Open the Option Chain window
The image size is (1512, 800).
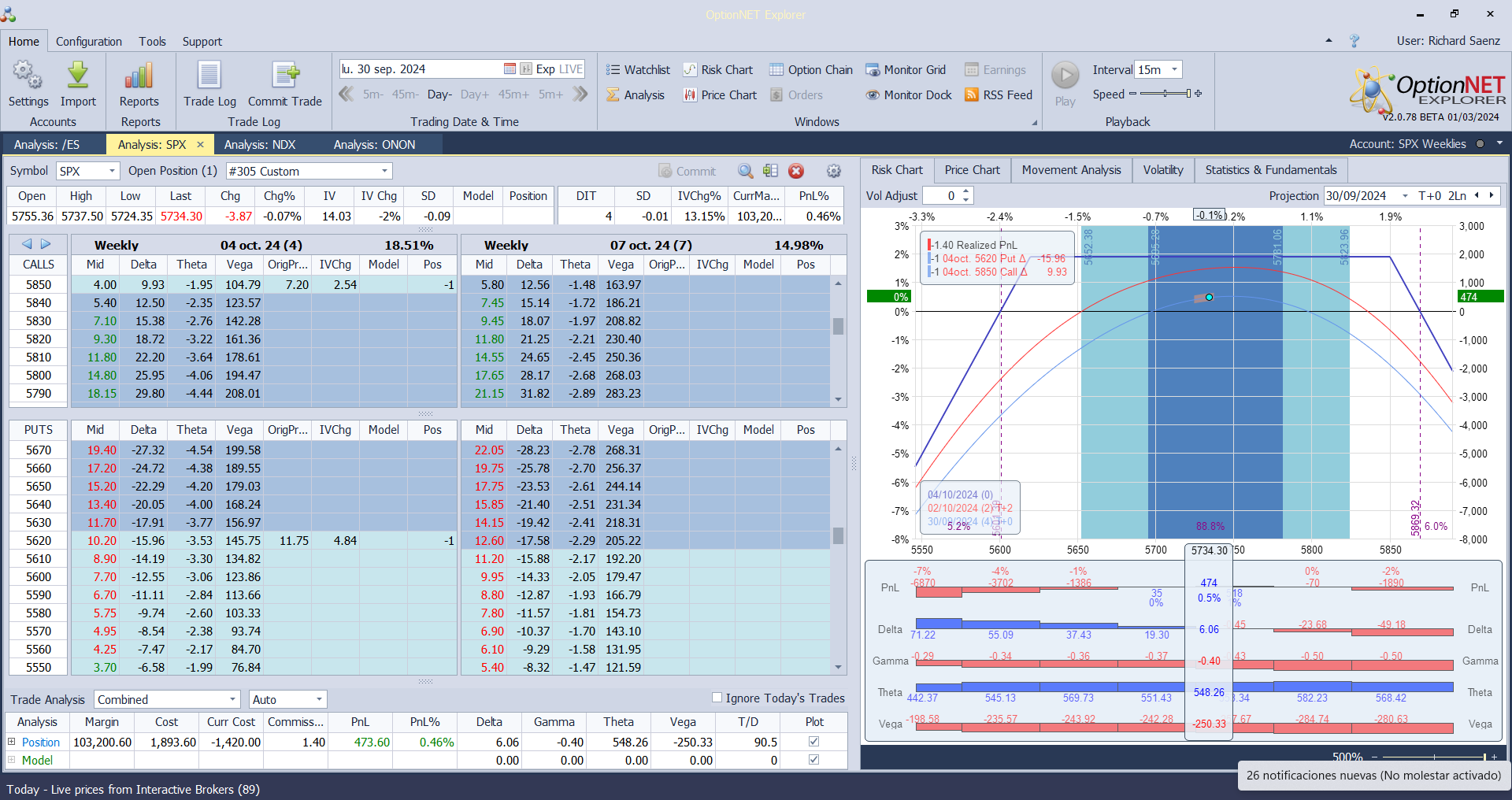click(811, 70)
